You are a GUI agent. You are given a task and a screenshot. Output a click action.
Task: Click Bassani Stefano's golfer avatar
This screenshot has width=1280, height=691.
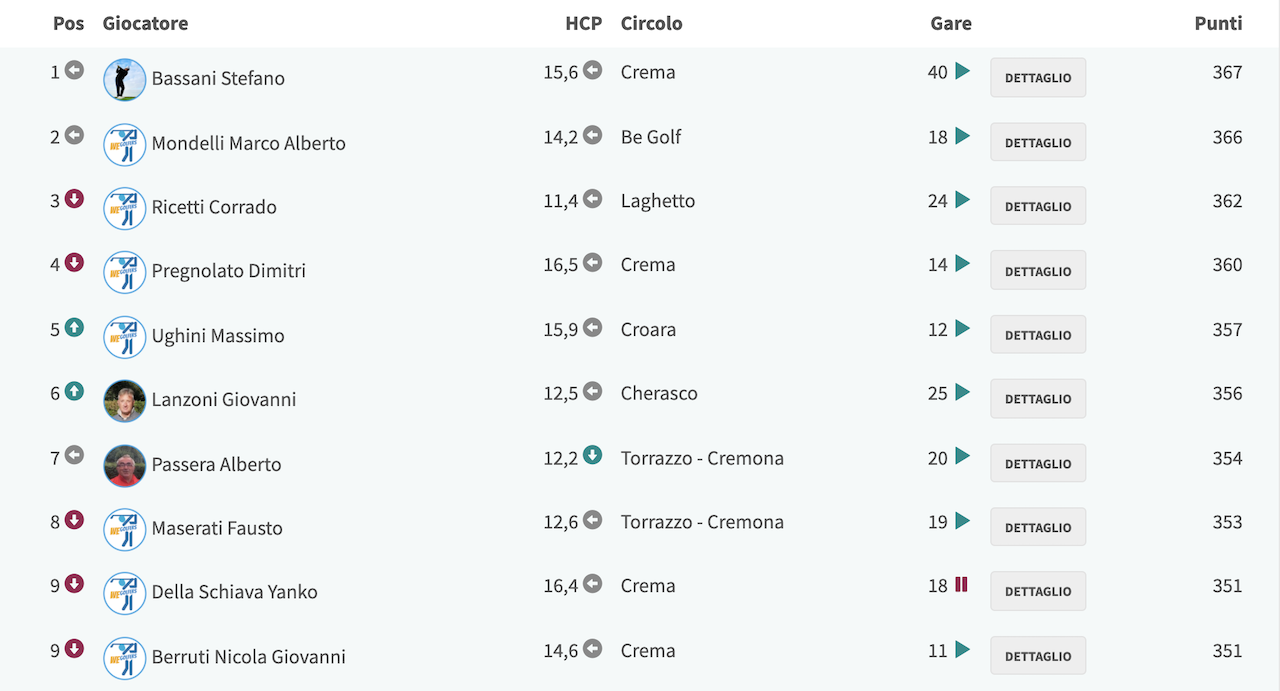click(x=125, y=79)
